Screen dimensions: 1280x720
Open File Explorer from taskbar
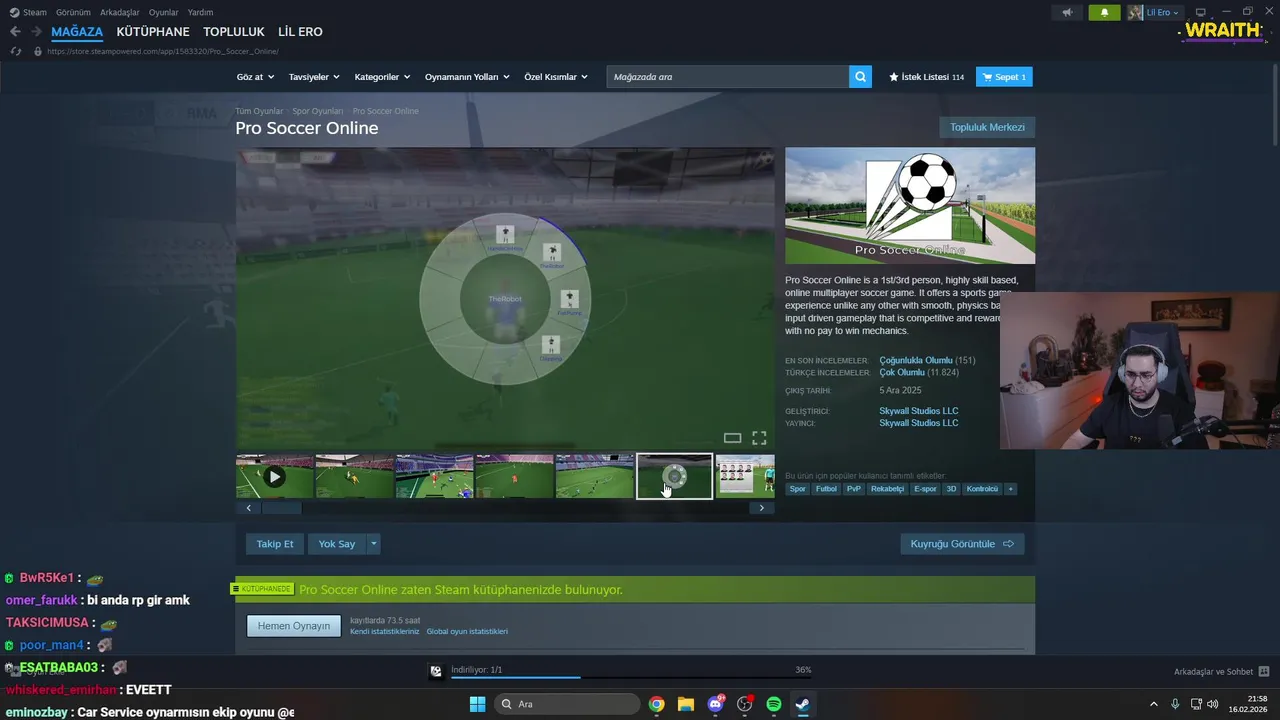[686, 704]
